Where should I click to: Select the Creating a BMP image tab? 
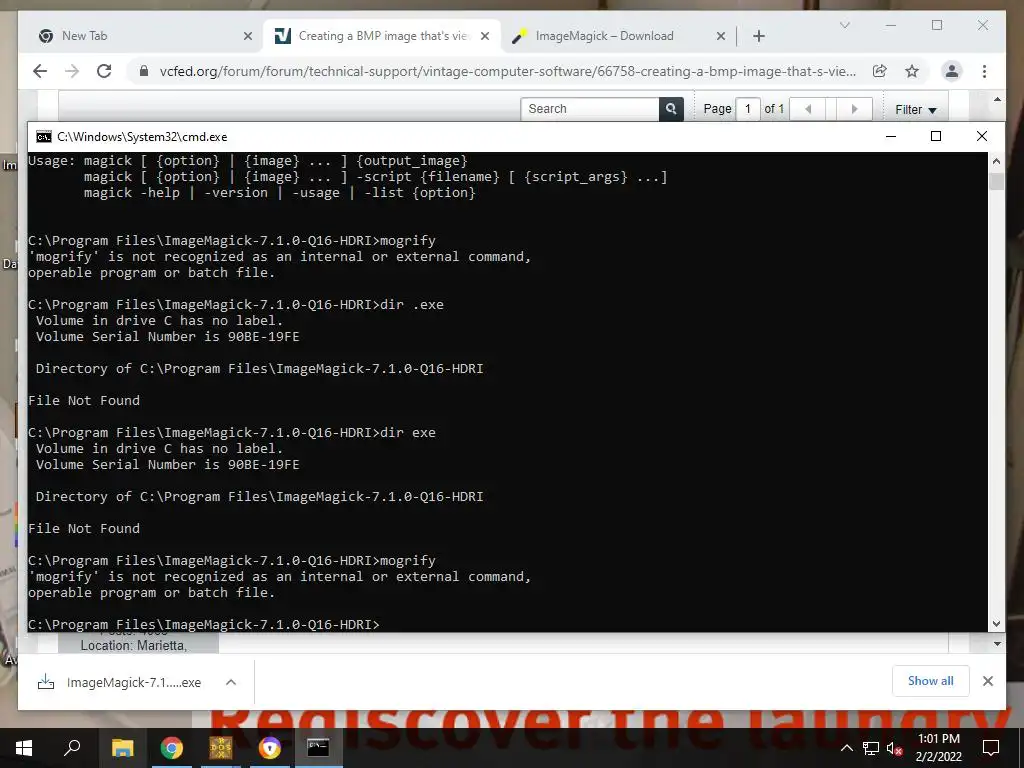pos(382,36)
